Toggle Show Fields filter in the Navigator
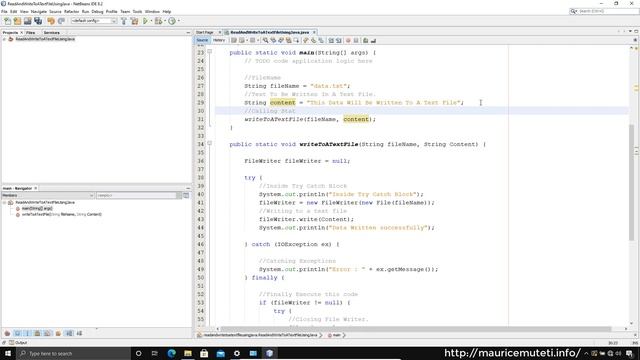The image size is (640, 360). pos(17,333)
